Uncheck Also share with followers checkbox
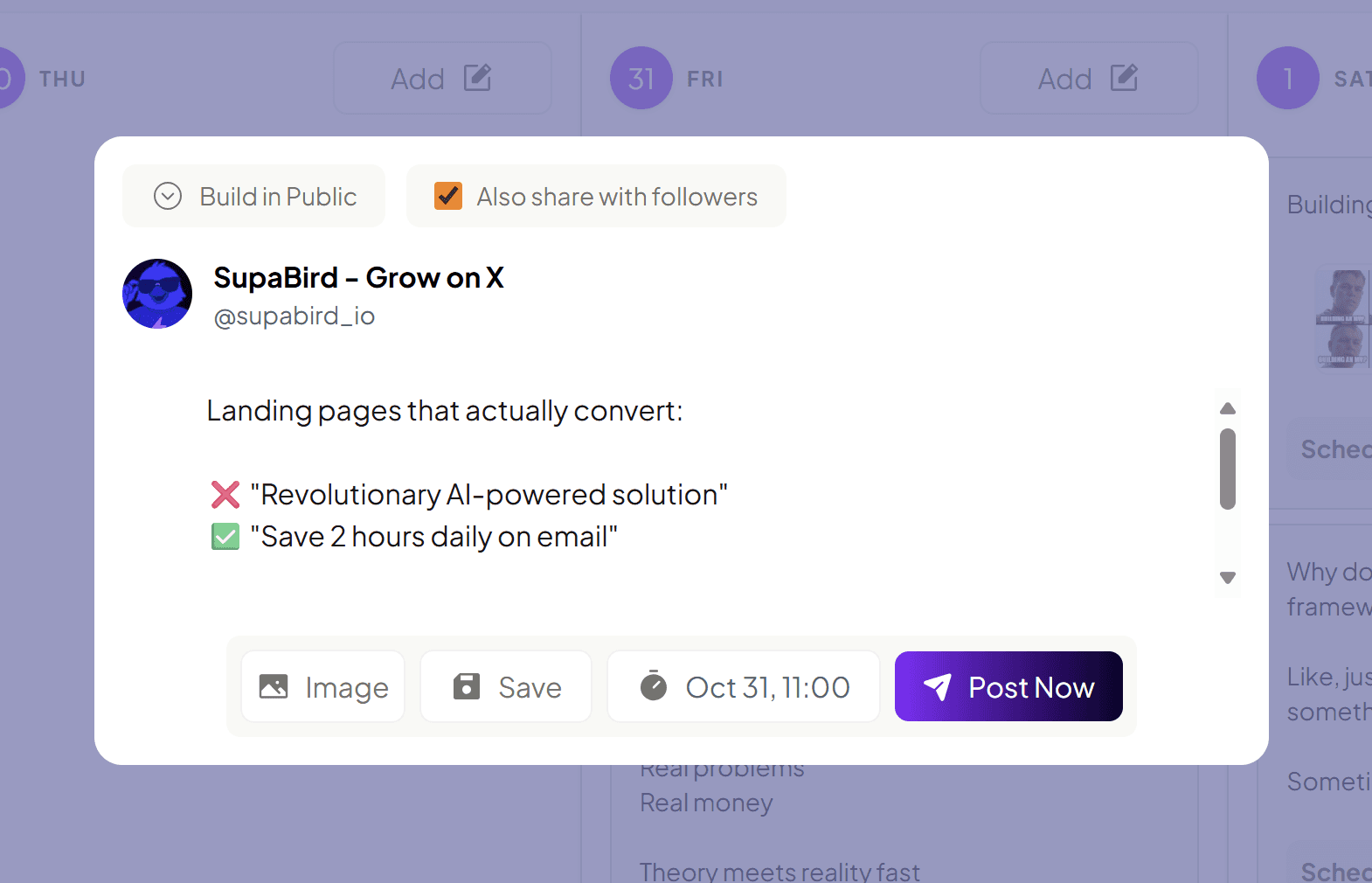Screen dimensions: 1372x883 pos(448,196)
